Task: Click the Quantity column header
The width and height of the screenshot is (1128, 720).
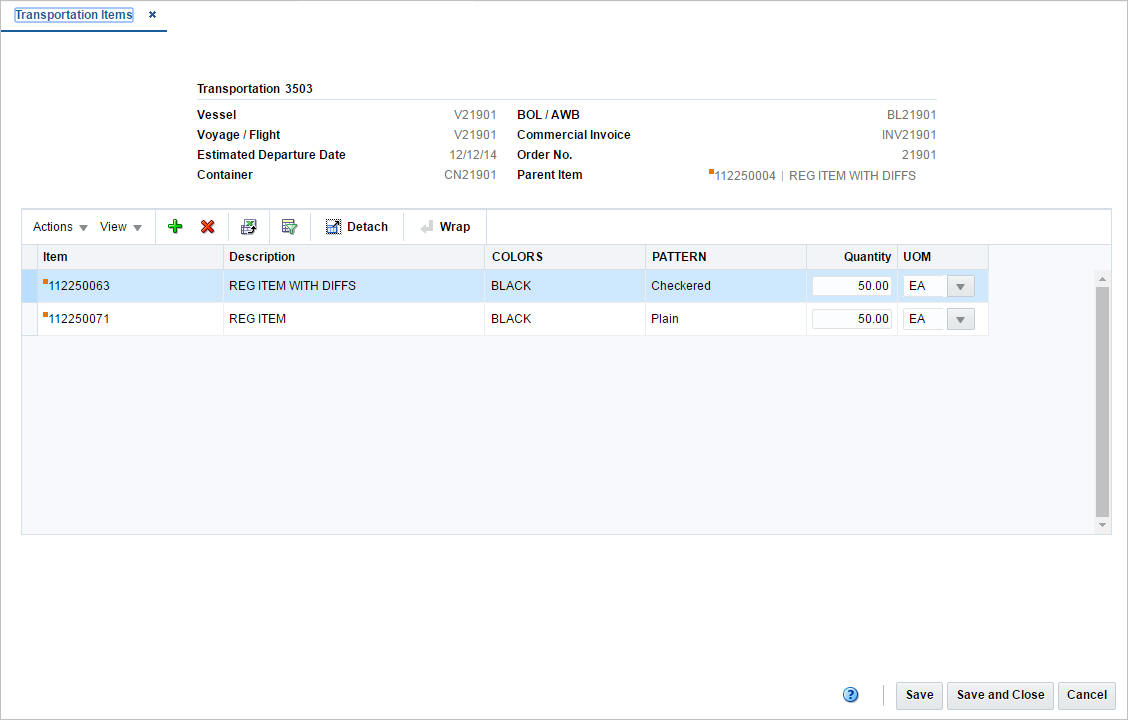Action: 852,257
